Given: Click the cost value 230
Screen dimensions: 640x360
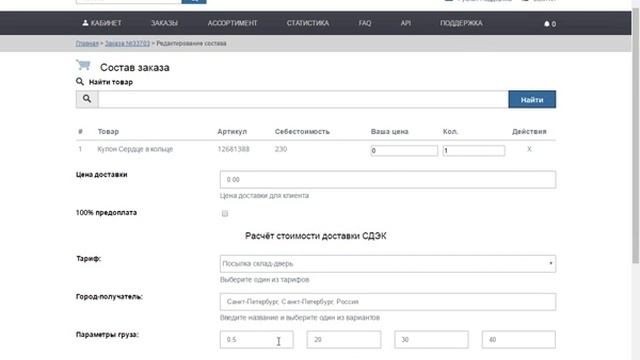Looking at the screenshot, I should (x=281, y=149).
